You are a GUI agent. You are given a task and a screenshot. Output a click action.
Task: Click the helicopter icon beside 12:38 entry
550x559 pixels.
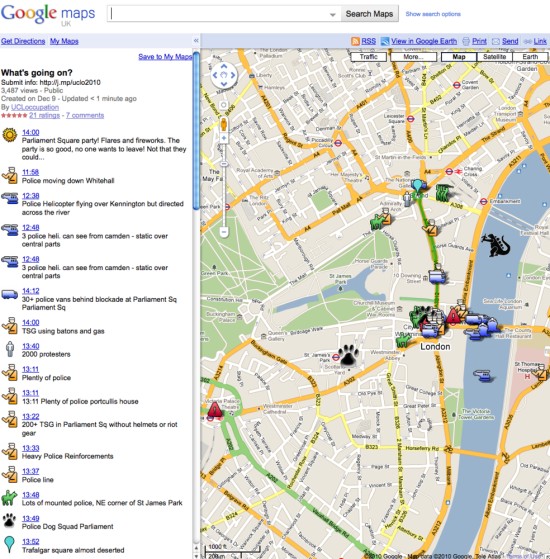point(10,198)
